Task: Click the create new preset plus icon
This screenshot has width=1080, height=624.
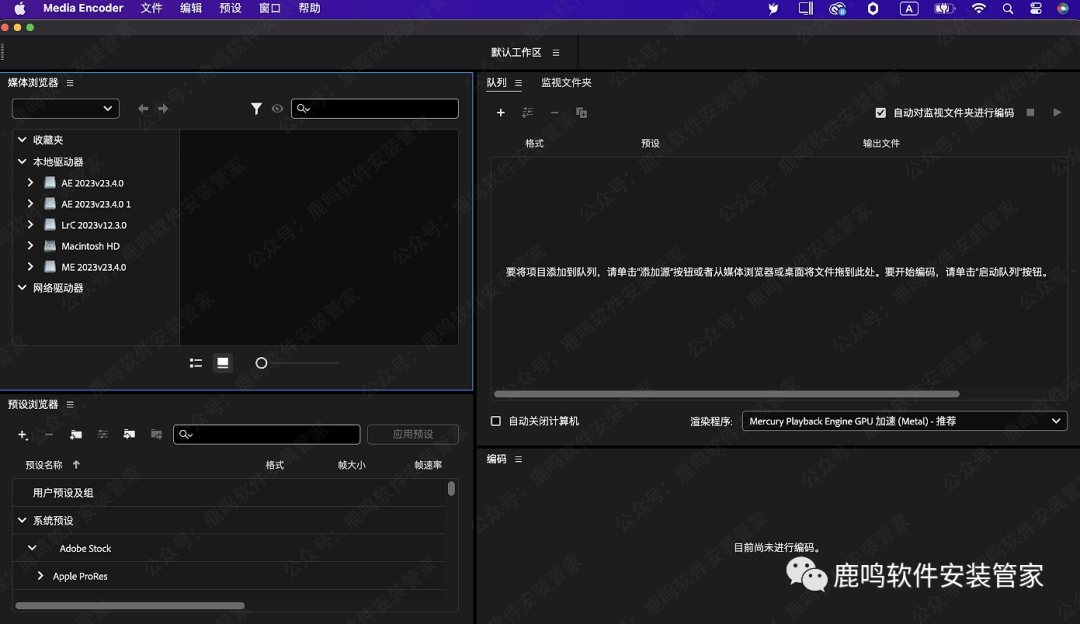Action: (x=21, y=434)
